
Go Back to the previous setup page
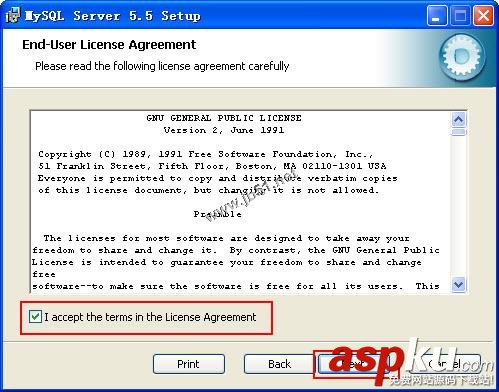[279, 364]
